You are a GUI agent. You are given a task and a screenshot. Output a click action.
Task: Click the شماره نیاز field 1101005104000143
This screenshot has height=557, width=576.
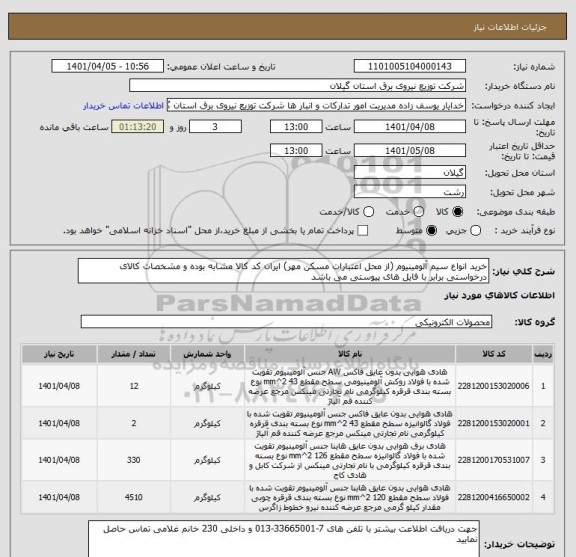[x=410, y=67]
